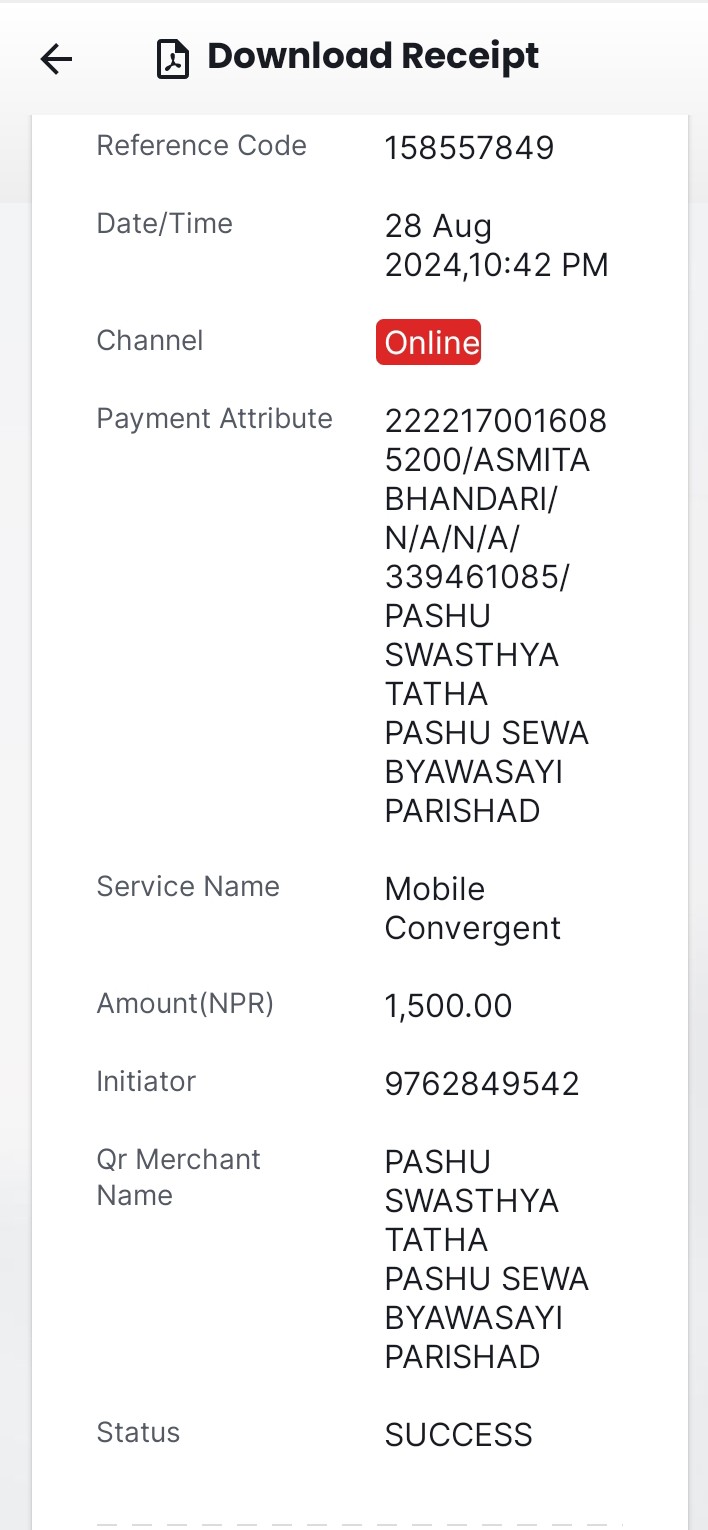This screenshot has width=708, height=1530.
Task: Tap the SUCCESS status value
Action: coord(458,1435)
